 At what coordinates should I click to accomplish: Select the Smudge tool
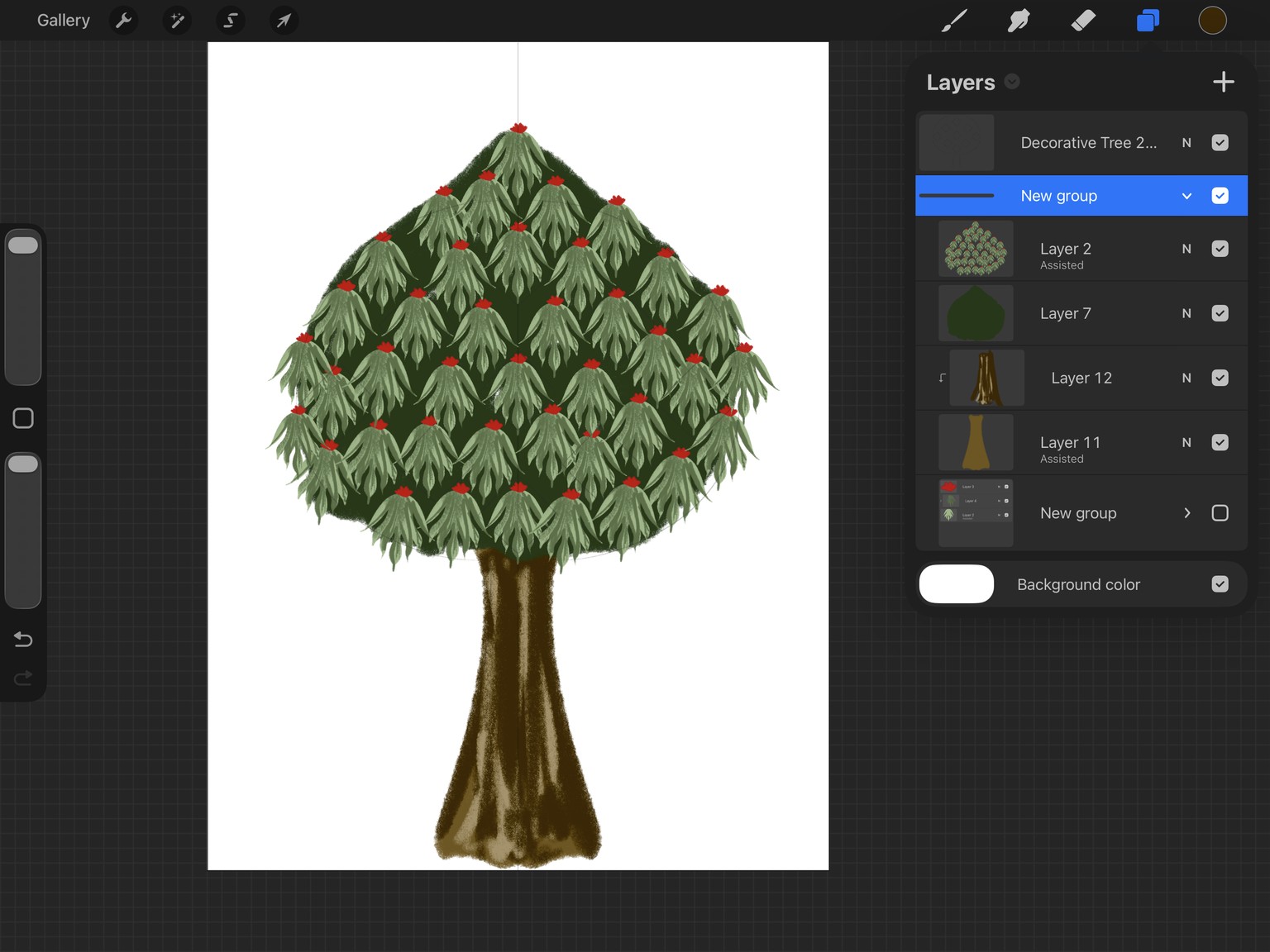point(1019,21)
